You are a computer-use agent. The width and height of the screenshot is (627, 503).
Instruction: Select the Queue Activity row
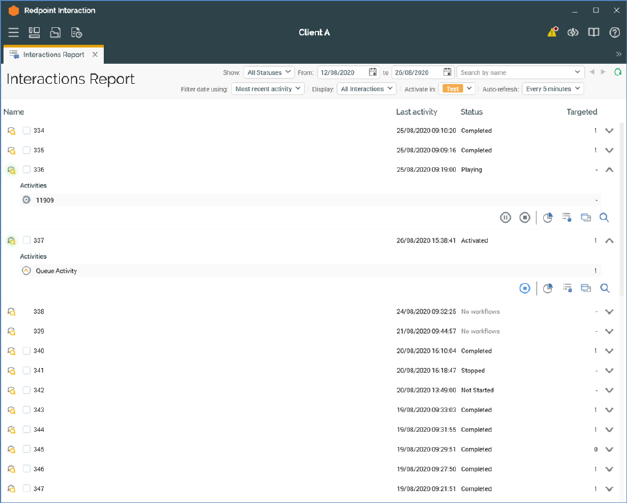click(x=310, y=271)
